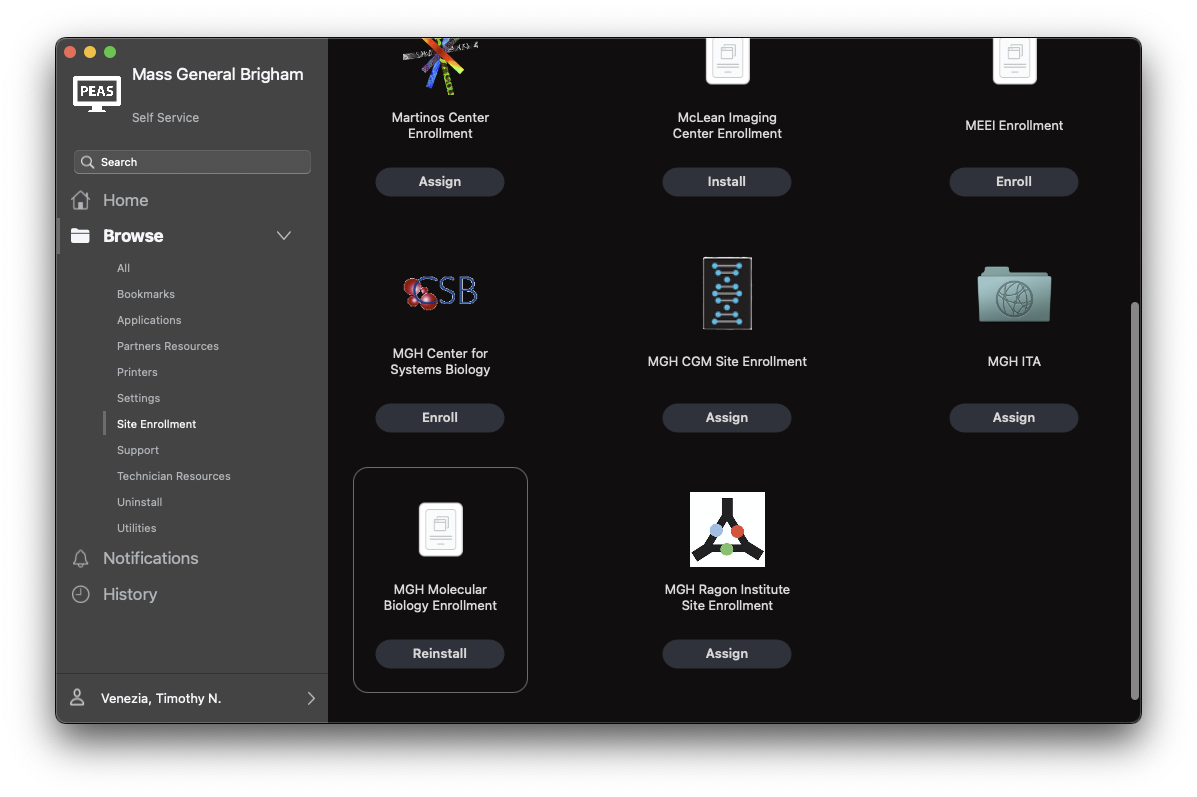The height and width of the screenshot is (797, 1197).
Task: Install McLean Imaging Center Enrollment
Action: tap(727, 182)
